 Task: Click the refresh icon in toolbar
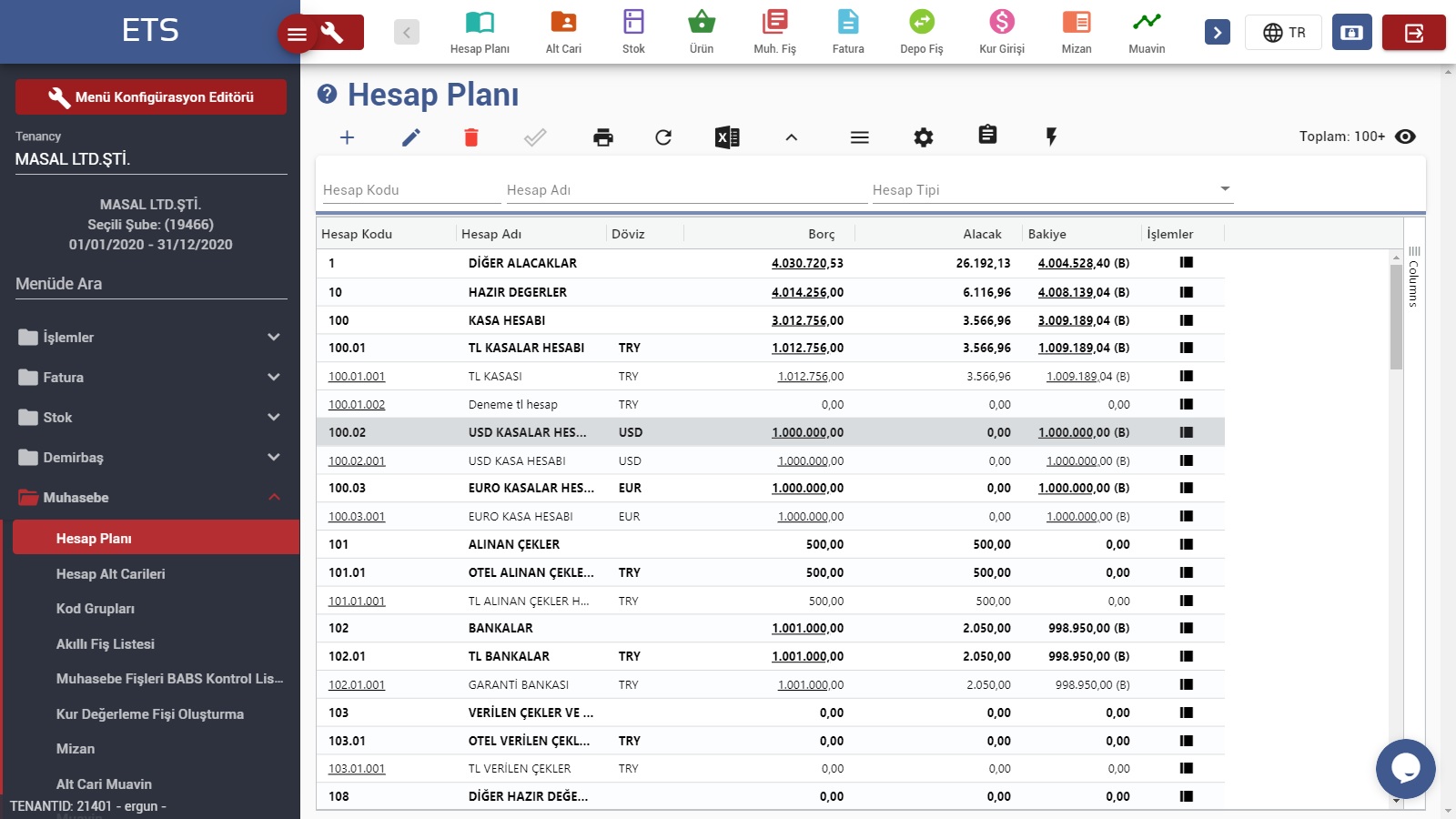(x=663, y=137)
